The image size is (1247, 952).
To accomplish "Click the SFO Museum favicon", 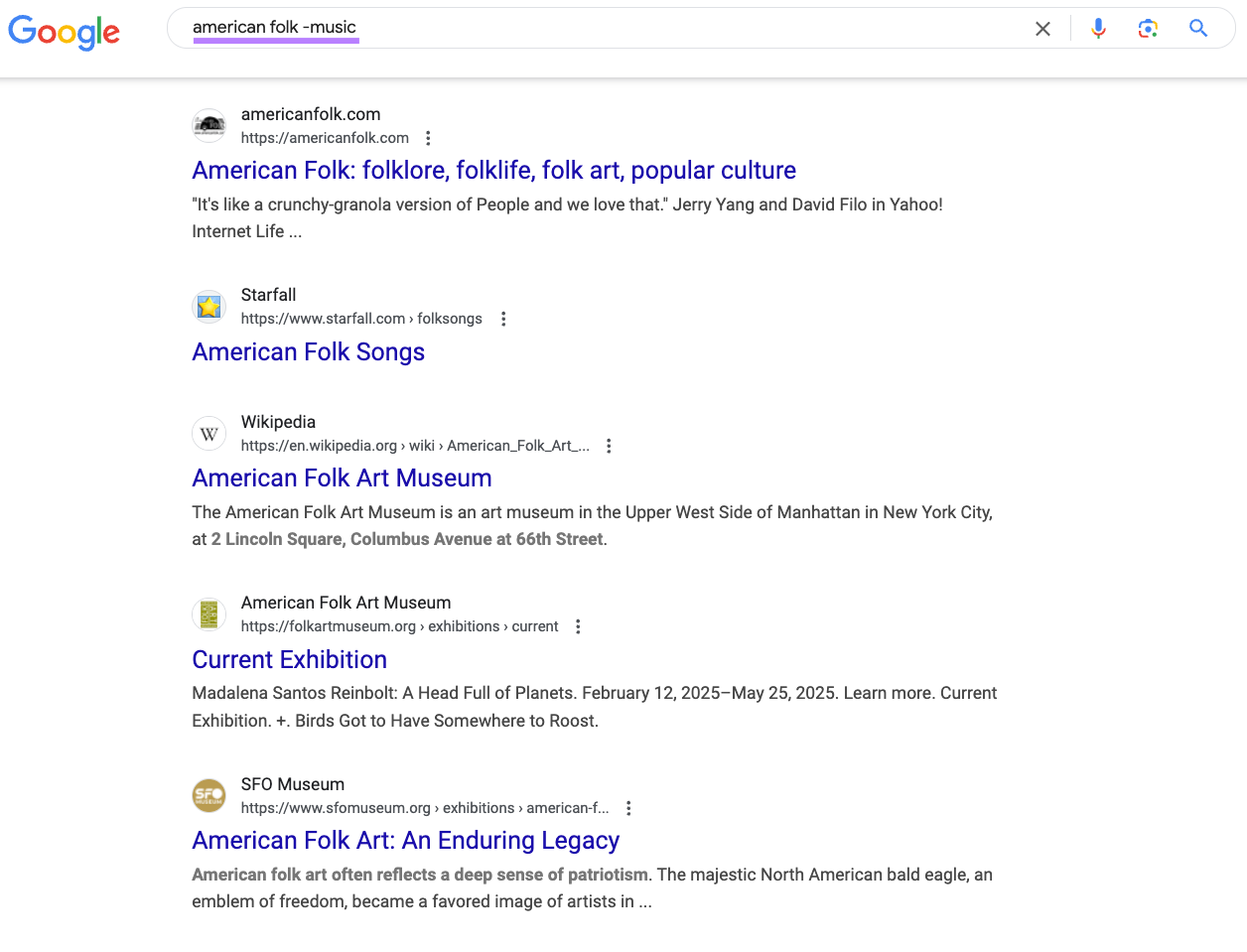I will point(208,795).
